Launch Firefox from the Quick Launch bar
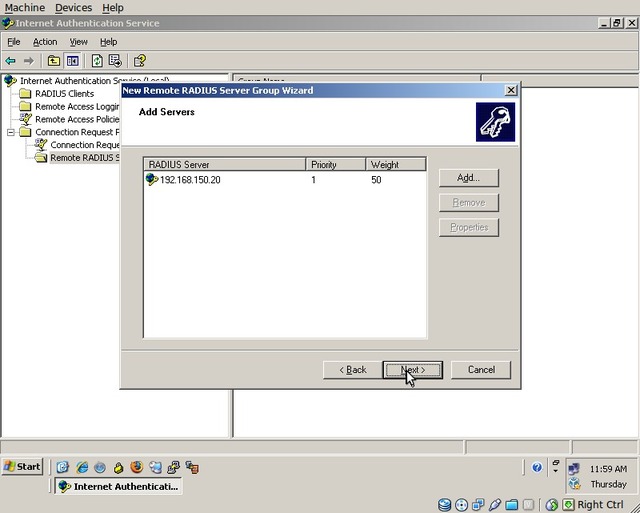Viewport: 640px width, 513px height. [x=136, y=467]
